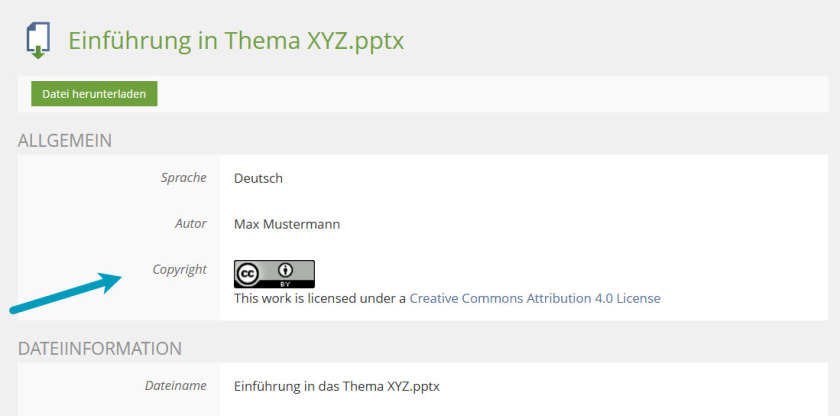This screenshot has width=840, height=416.
Task: Click the ALLGEMEIN section heading
Action: coord(64,140)
